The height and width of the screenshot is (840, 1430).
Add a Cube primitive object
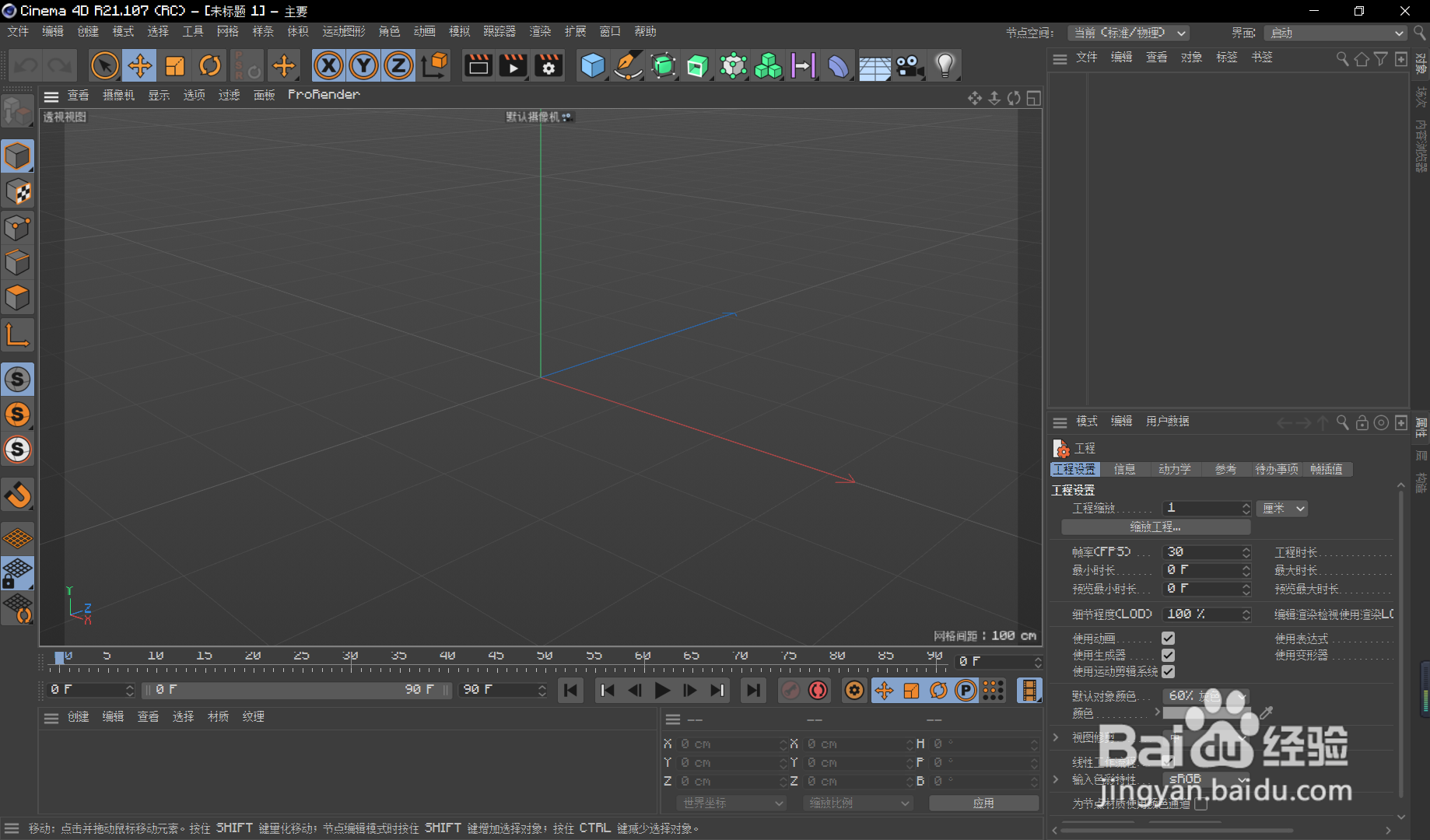pyautogui.click(x=593, y=66)
